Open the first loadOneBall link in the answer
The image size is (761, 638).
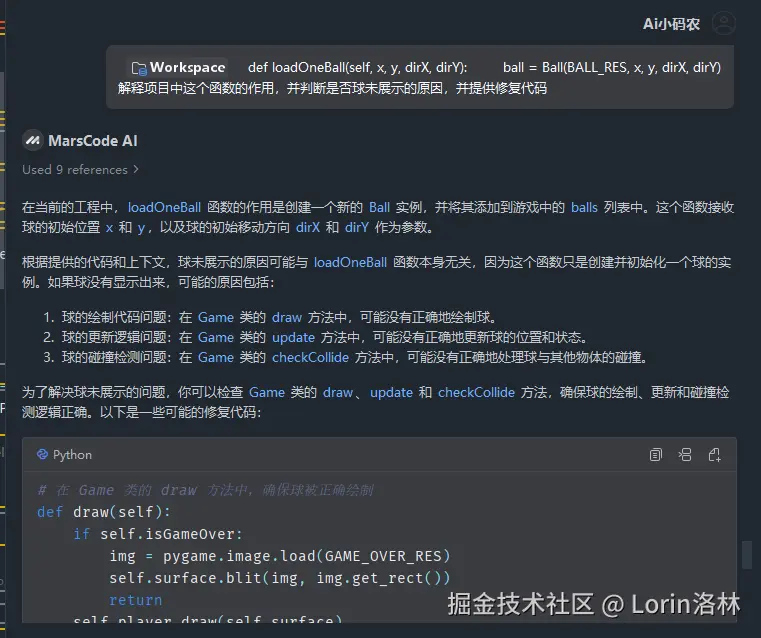pyautogui.click(x=164, y=208)
